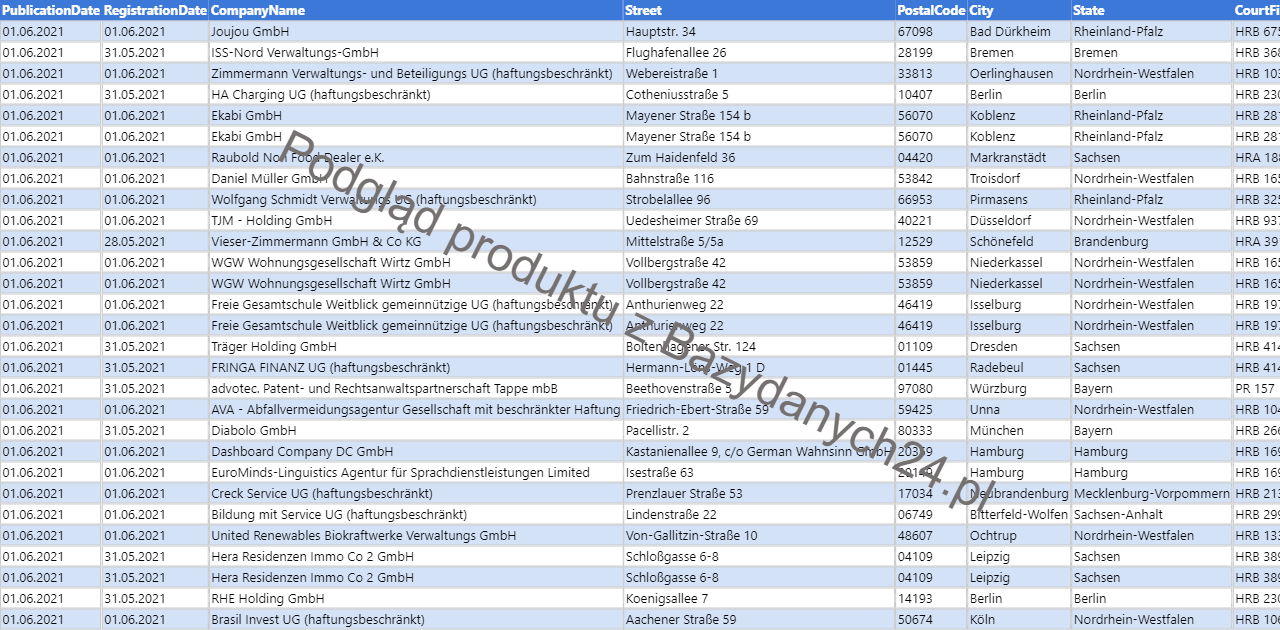Select Raubold Non Food Dealer e.K. cell
1280x630 pixels.
click(415, 158)
